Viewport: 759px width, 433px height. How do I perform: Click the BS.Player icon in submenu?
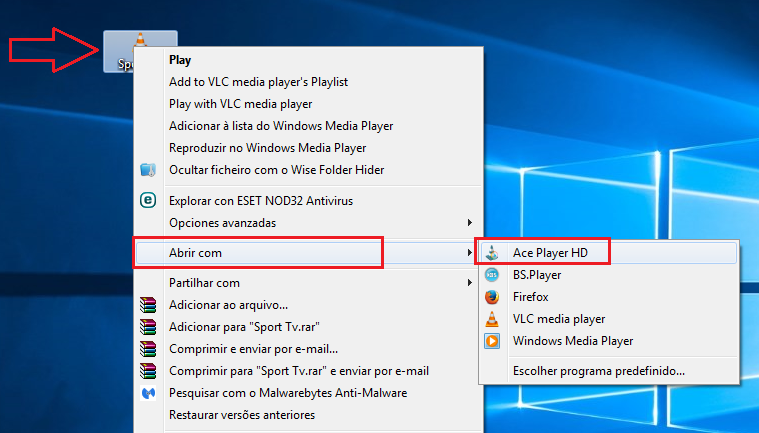pos(492,275)
